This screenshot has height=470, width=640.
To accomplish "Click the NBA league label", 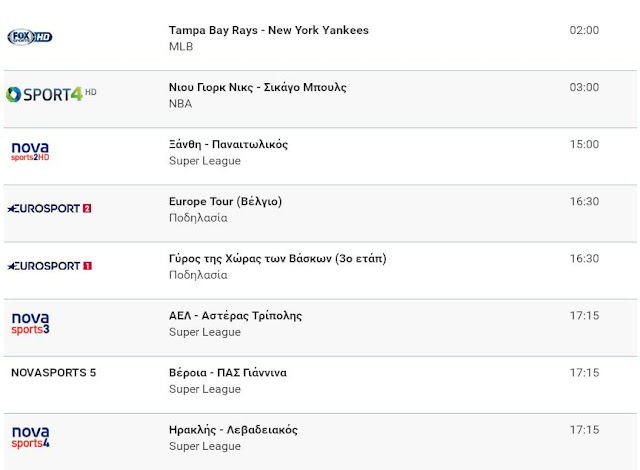I will coord(180,103).
